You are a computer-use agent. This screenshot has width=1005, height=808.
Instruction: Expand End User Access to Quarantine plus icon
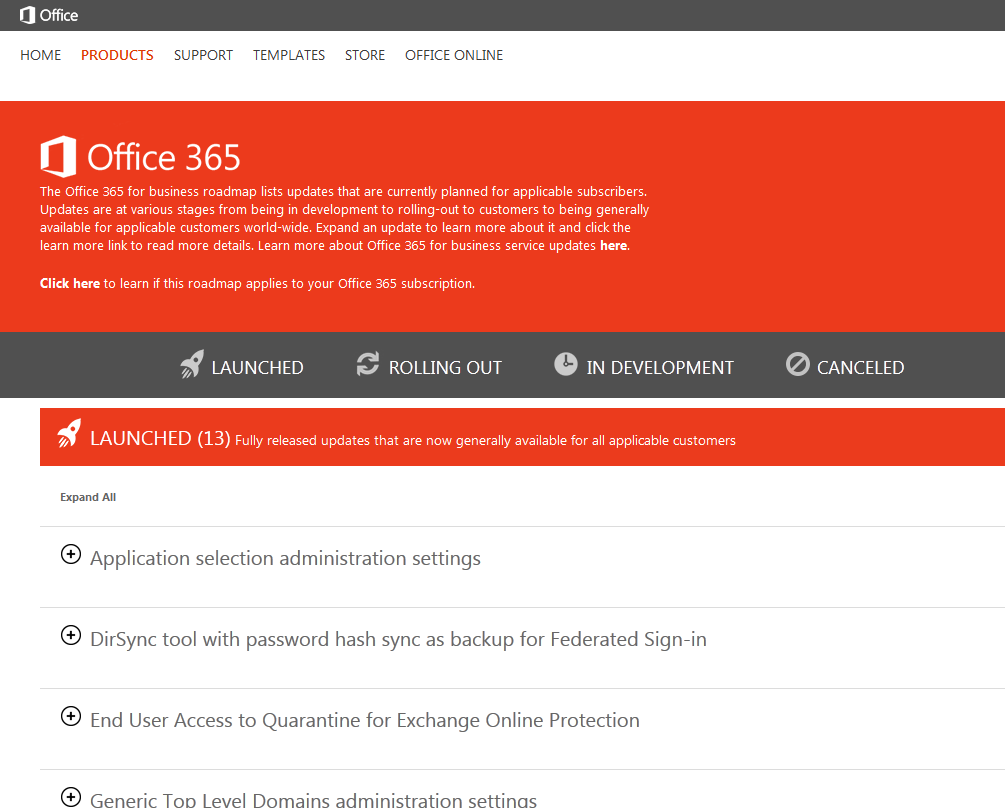coord(71,716)
